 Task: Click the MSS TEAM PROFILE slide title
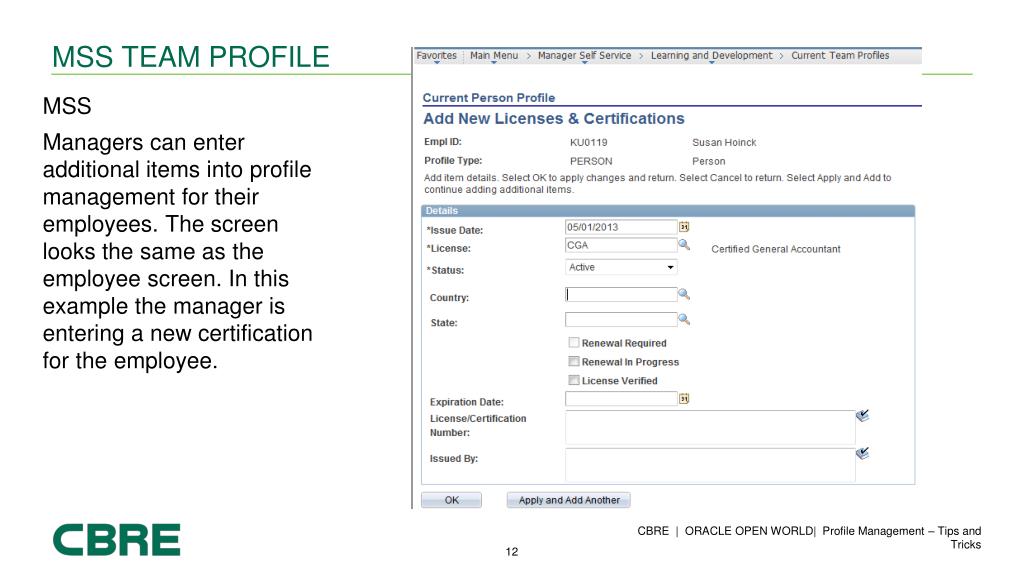tap(191, 57)
